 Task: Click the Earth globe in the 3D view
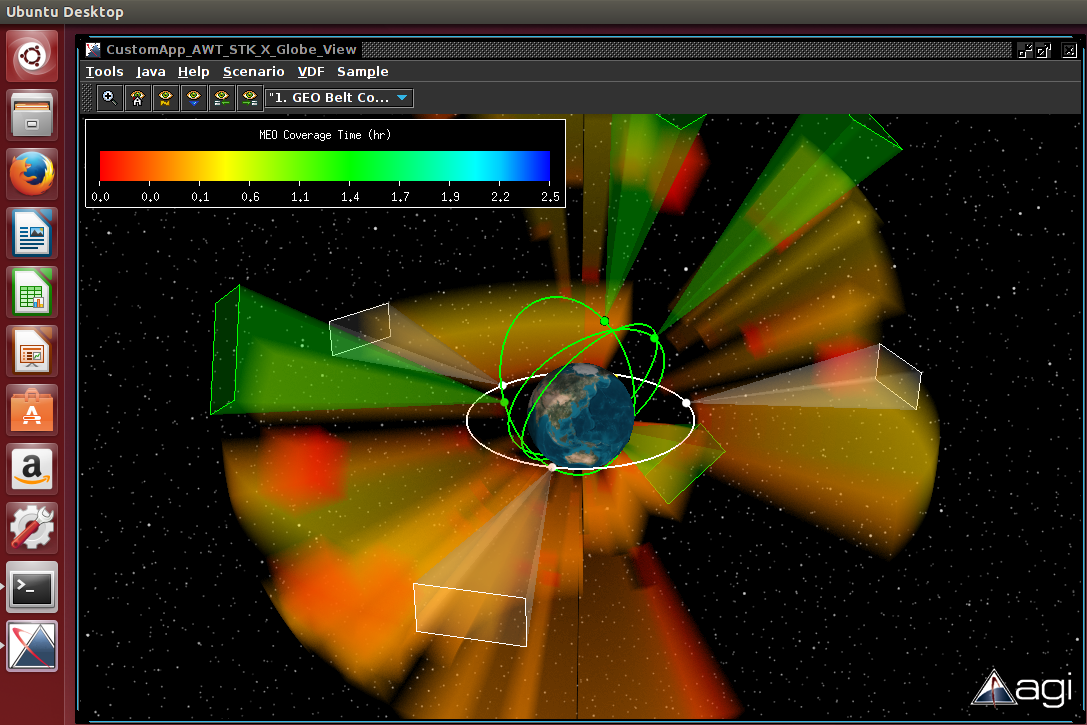pos(581,415)
